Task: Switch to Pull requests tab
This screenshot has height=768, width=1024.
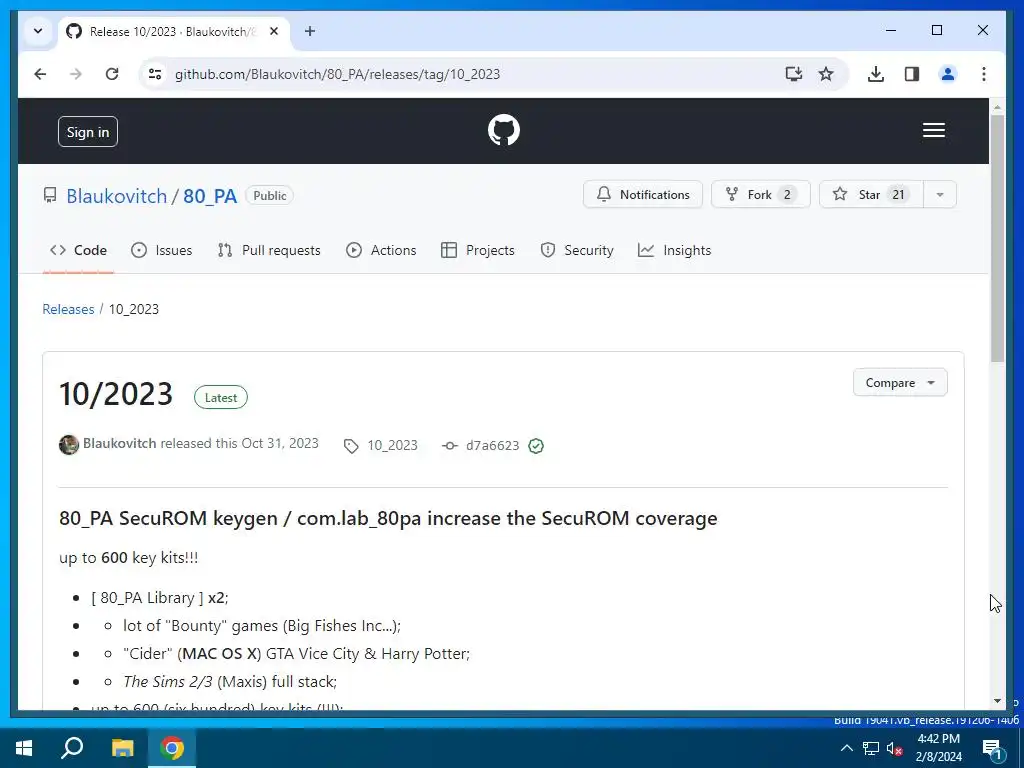Action: click(269, 250)
